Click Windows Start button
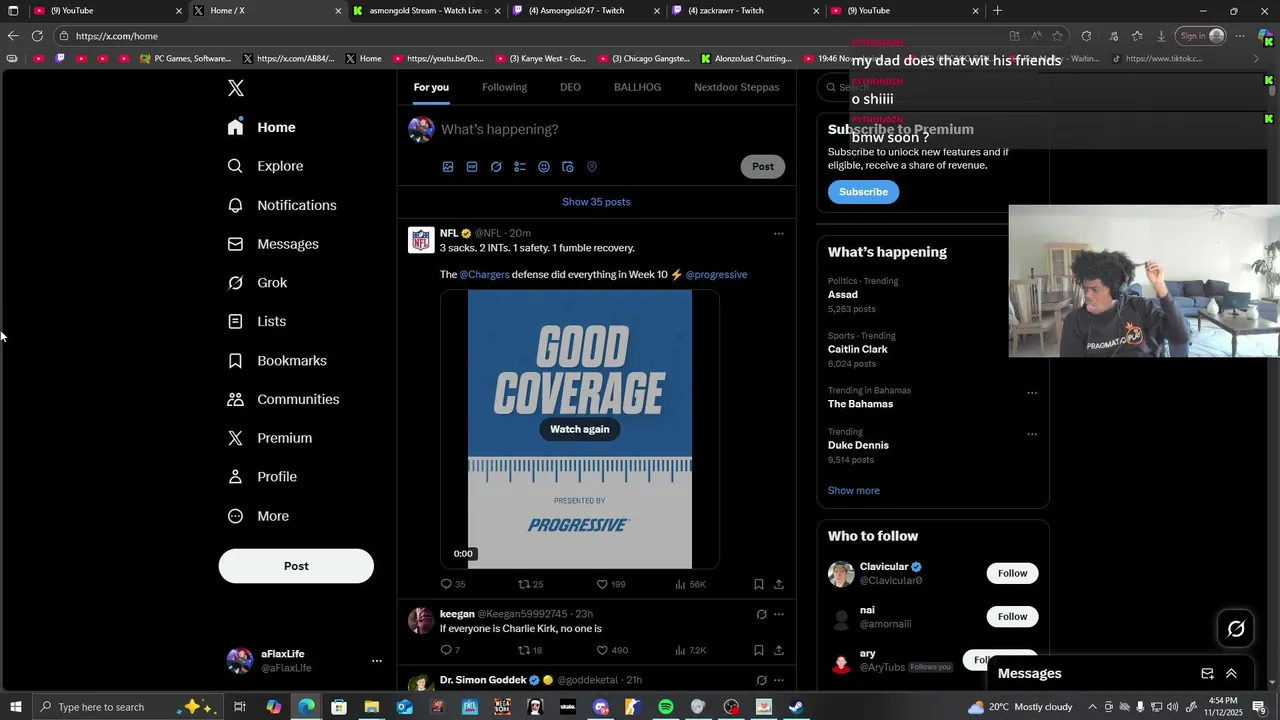The height and width of the screenshot is (720, 1280). 15,707
